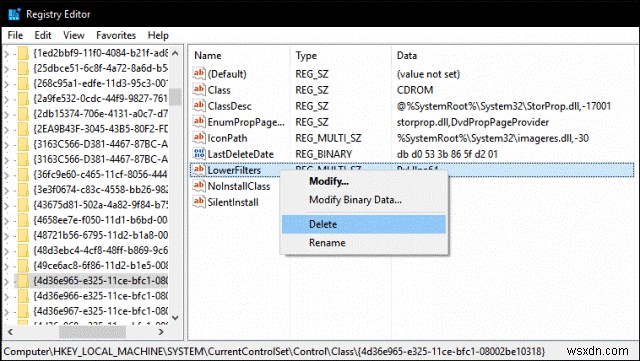Expand the {36fc9e60-c465-11cf key arrow
640x361 pixels.
pos(7,175)
